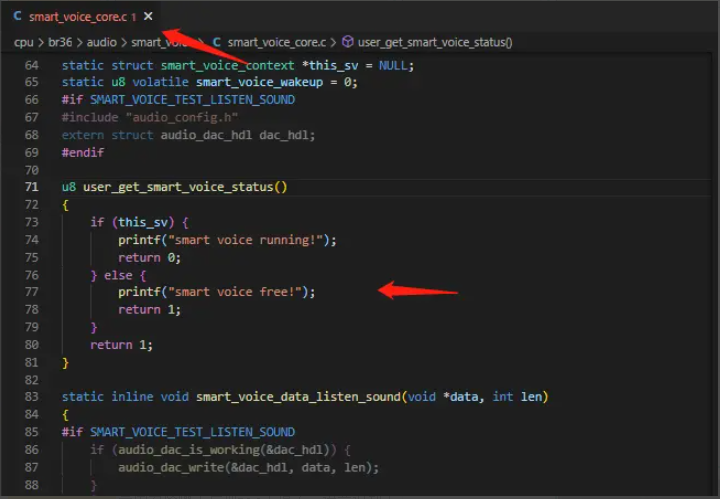Click smart_voice_data_listen_sound function name
The image size is (720, 499).
[x=298, y=397]
